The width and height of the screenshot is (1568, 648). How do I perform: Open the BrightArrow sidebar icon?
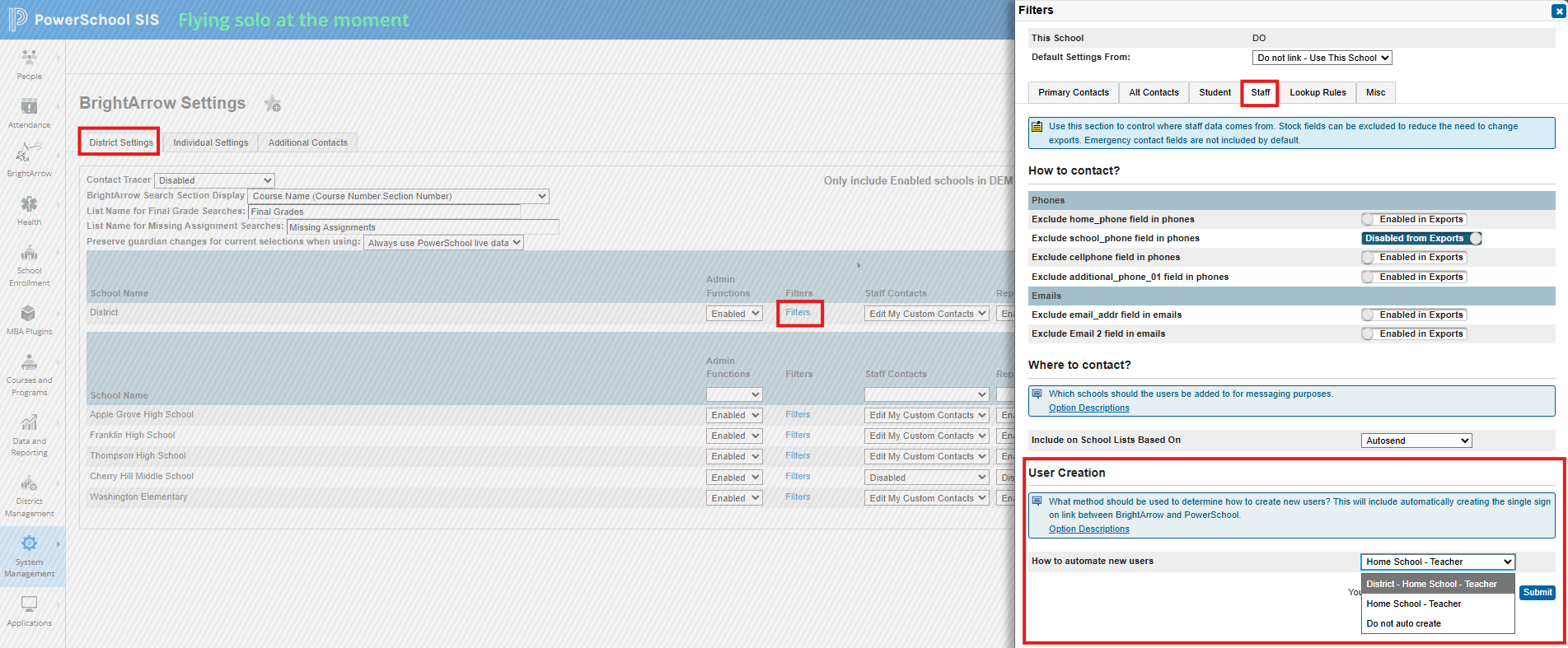(x=29, y=153)
